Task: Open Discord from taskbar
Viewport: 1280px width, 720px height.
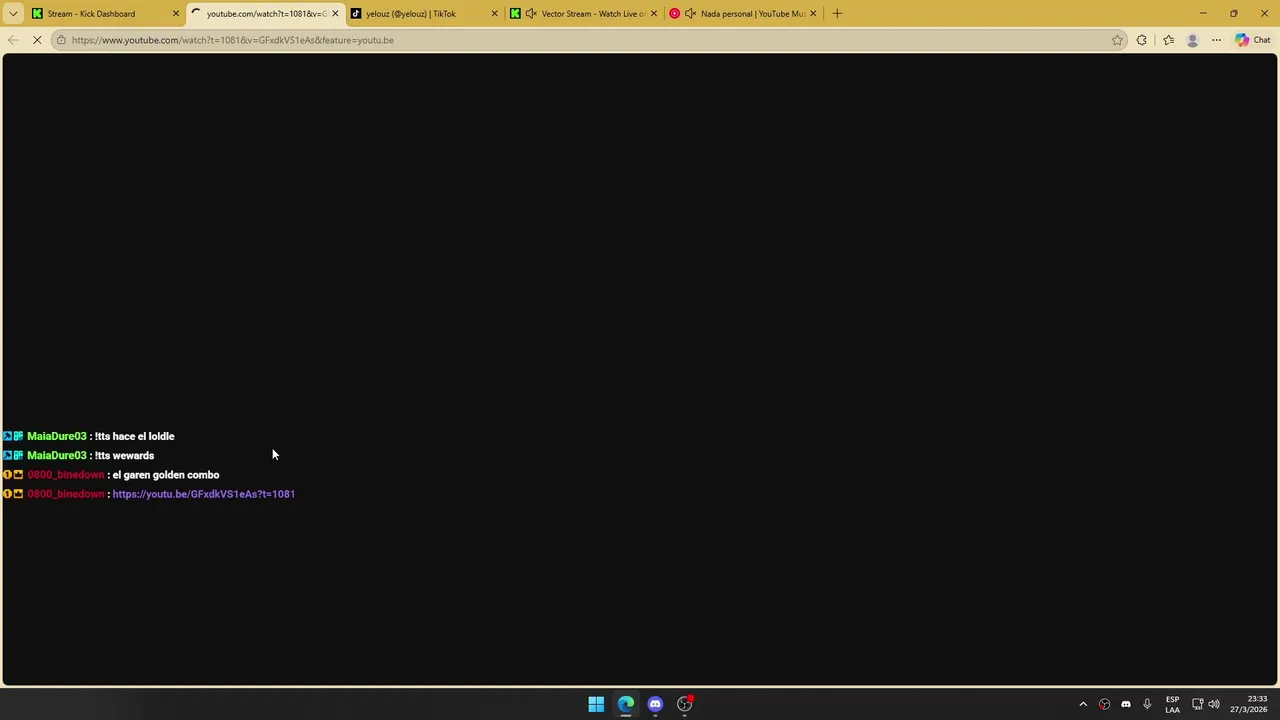Action: point(655,704)
